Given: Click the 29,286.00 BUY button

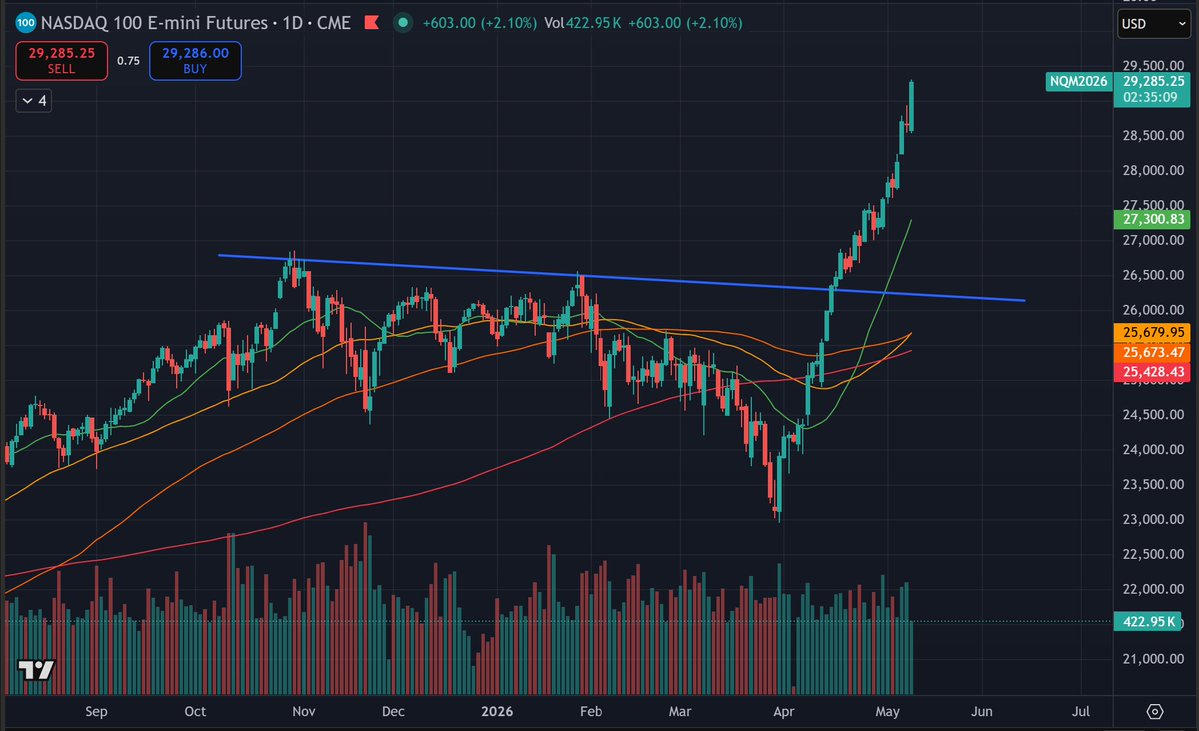Looking at the screenshot, I should click(x=195, y=60).
